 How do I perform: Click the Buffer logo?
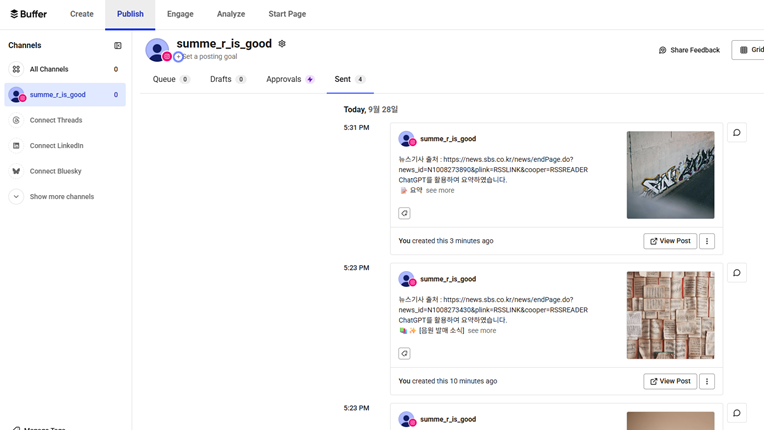click(x=28, y=14)
